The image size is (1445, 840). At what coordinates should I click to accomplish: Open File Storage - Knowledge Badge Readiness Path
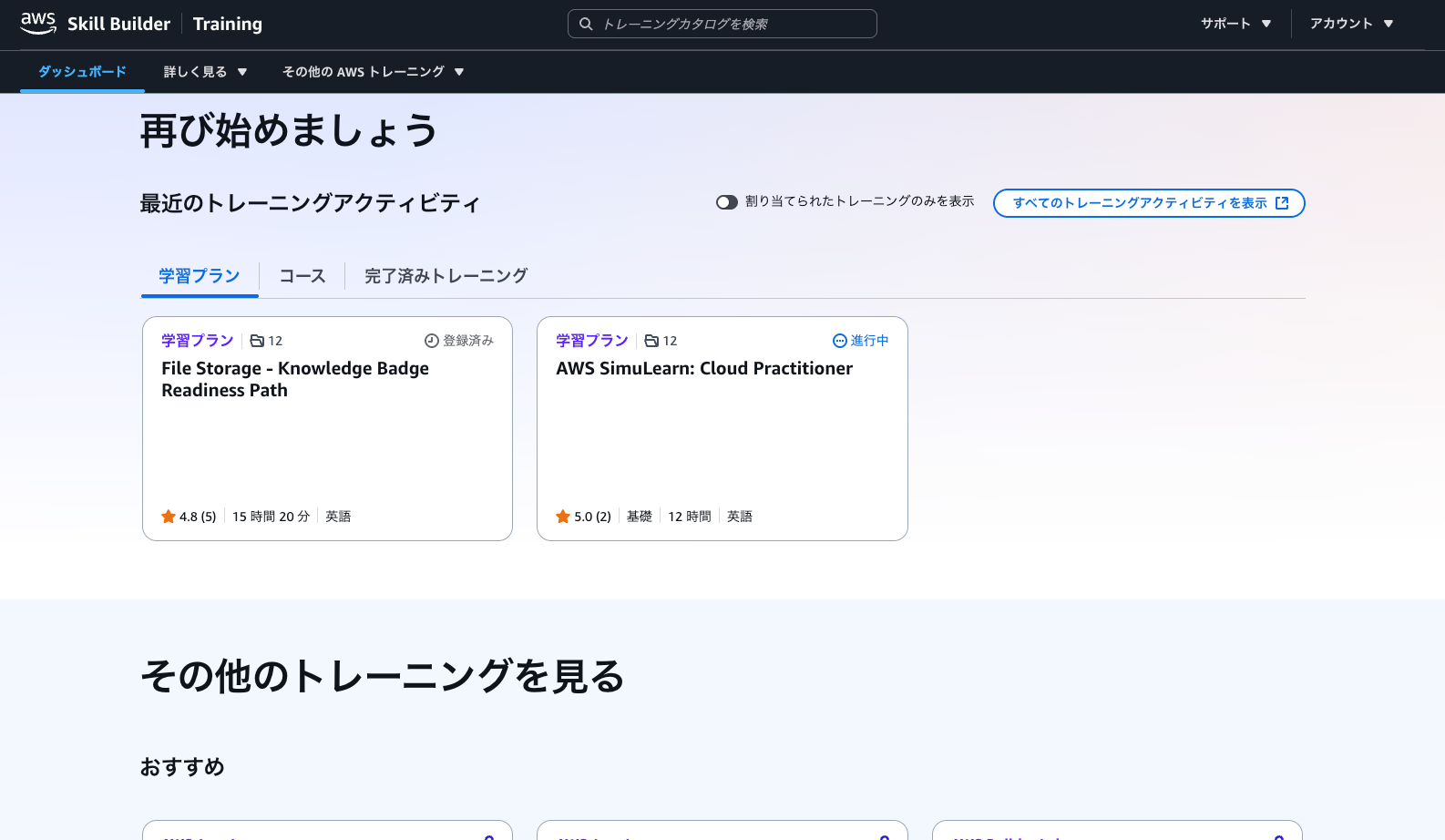tap(295, 379)
